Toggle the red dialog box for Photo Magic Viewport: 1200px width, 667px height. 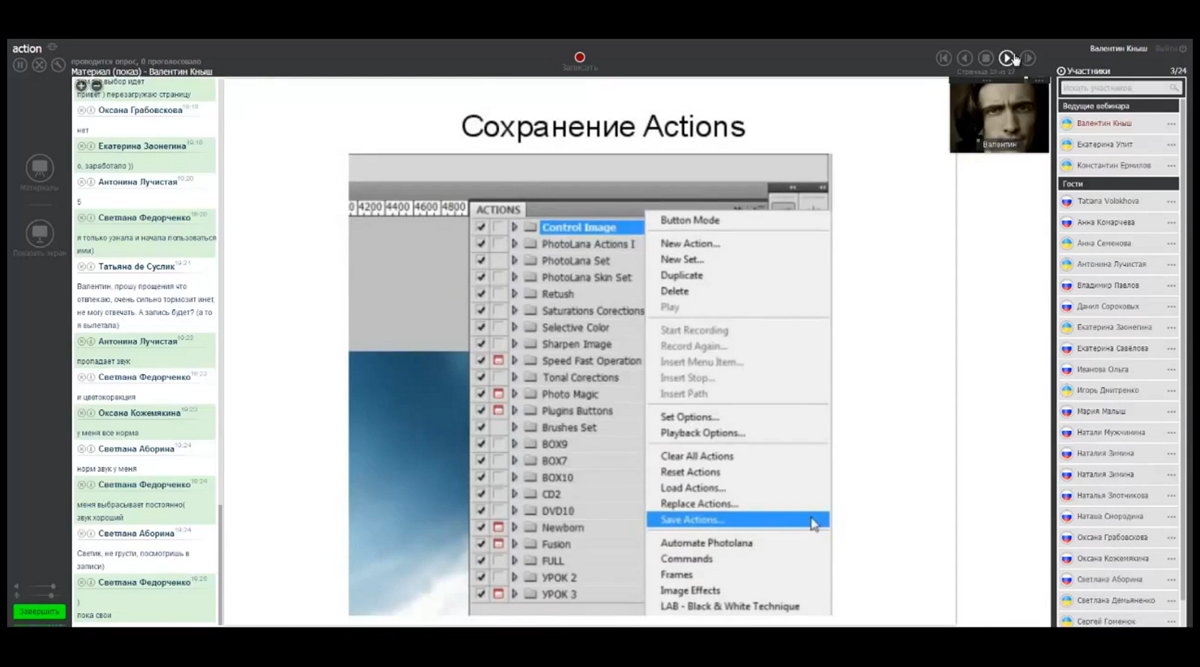pyautogui.click(x=498, y=394)
